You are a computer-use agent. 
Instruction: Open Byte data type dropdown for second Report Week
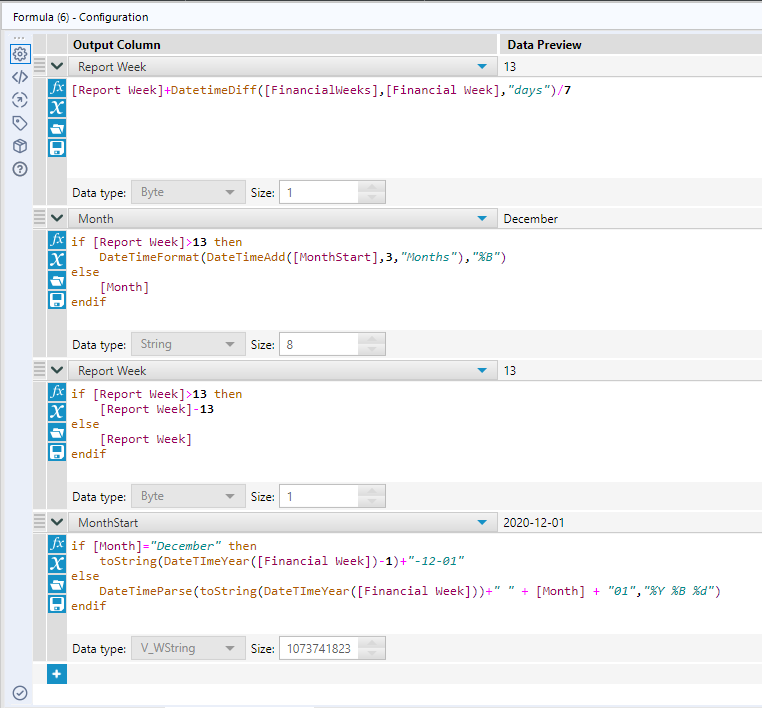tap(188, 497)
